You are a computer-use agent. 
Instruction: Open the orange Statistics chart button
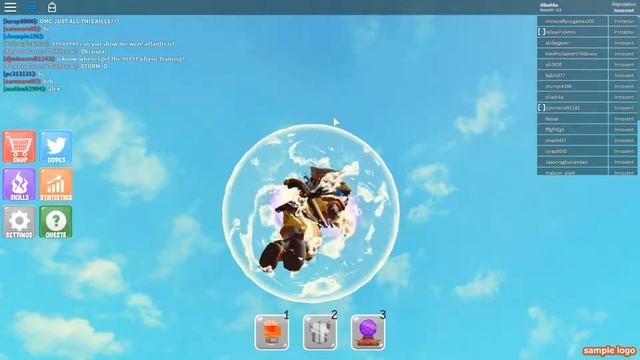click(56, 184)
